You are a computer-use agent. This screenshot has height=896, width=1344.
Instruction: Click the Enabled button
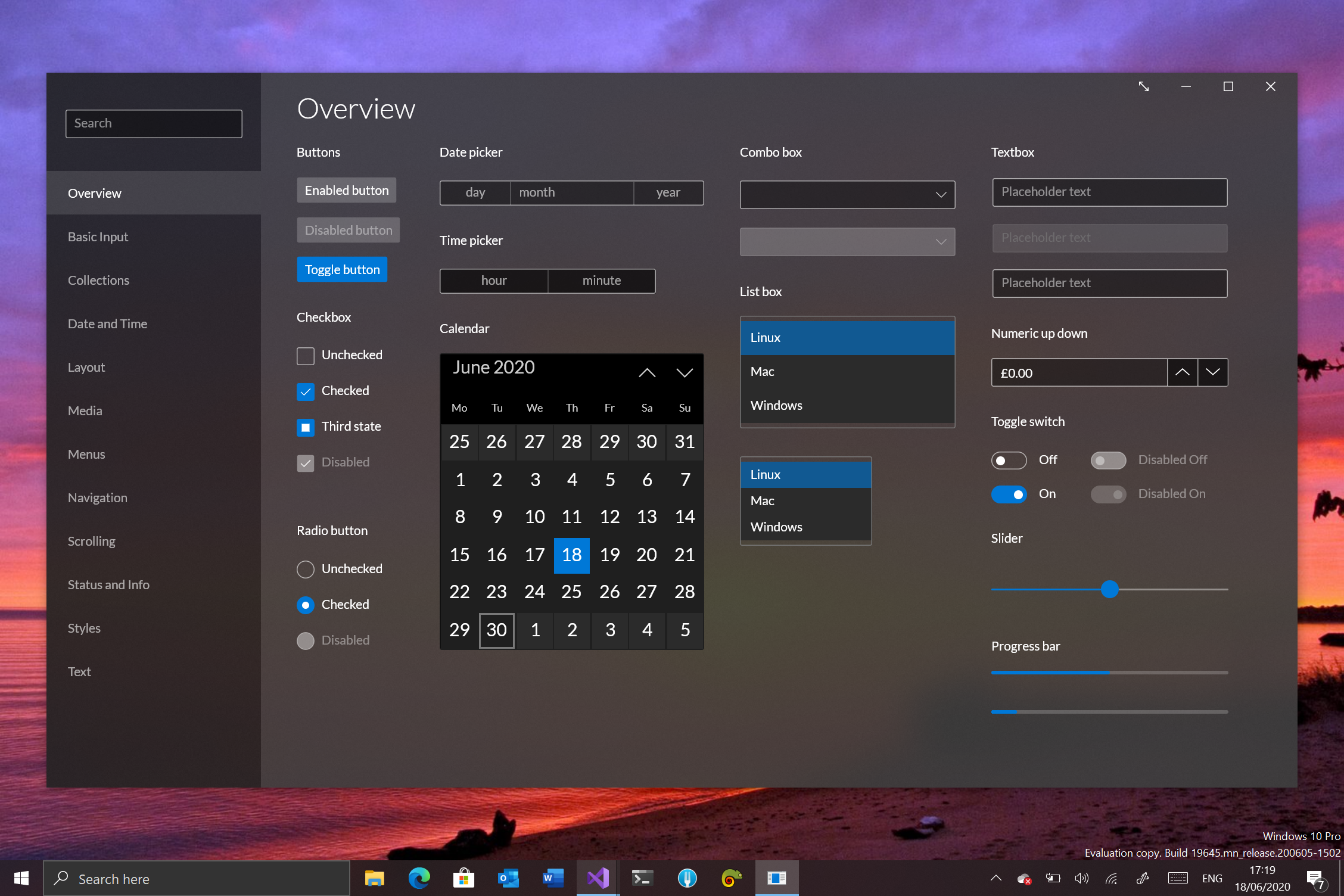[348, 190]
